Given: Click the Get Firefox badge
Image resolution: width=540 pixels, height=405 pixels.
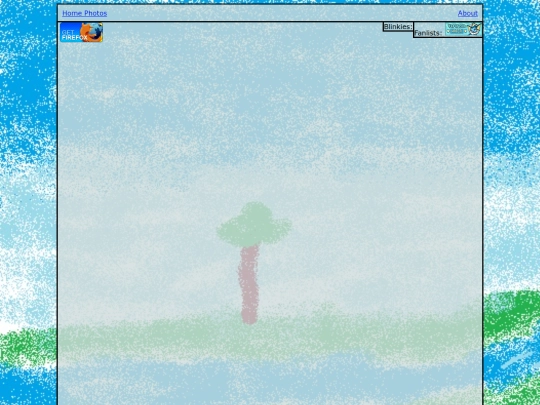Looking at the screenshot, I should pos(82,32).
